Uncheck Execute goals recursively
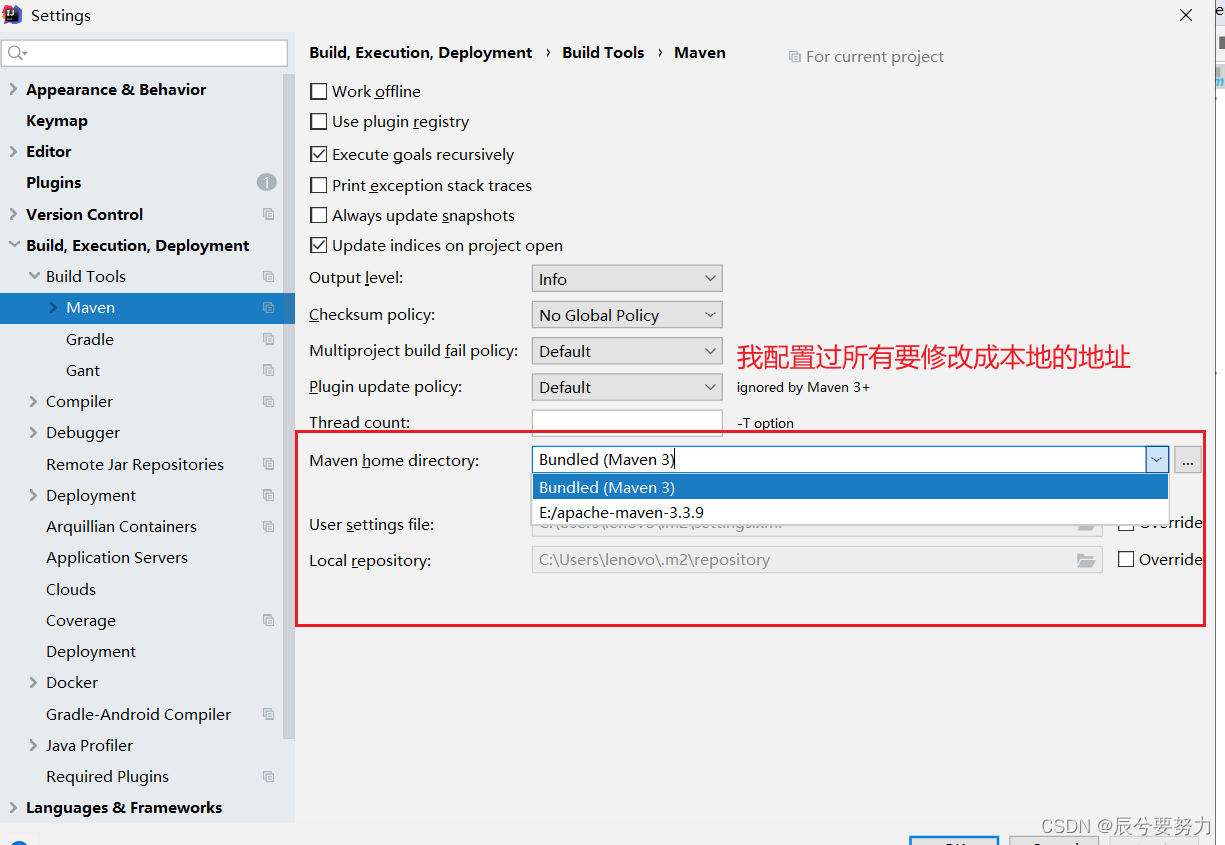Screen dimensions: 1225x845 click(319, 154)
